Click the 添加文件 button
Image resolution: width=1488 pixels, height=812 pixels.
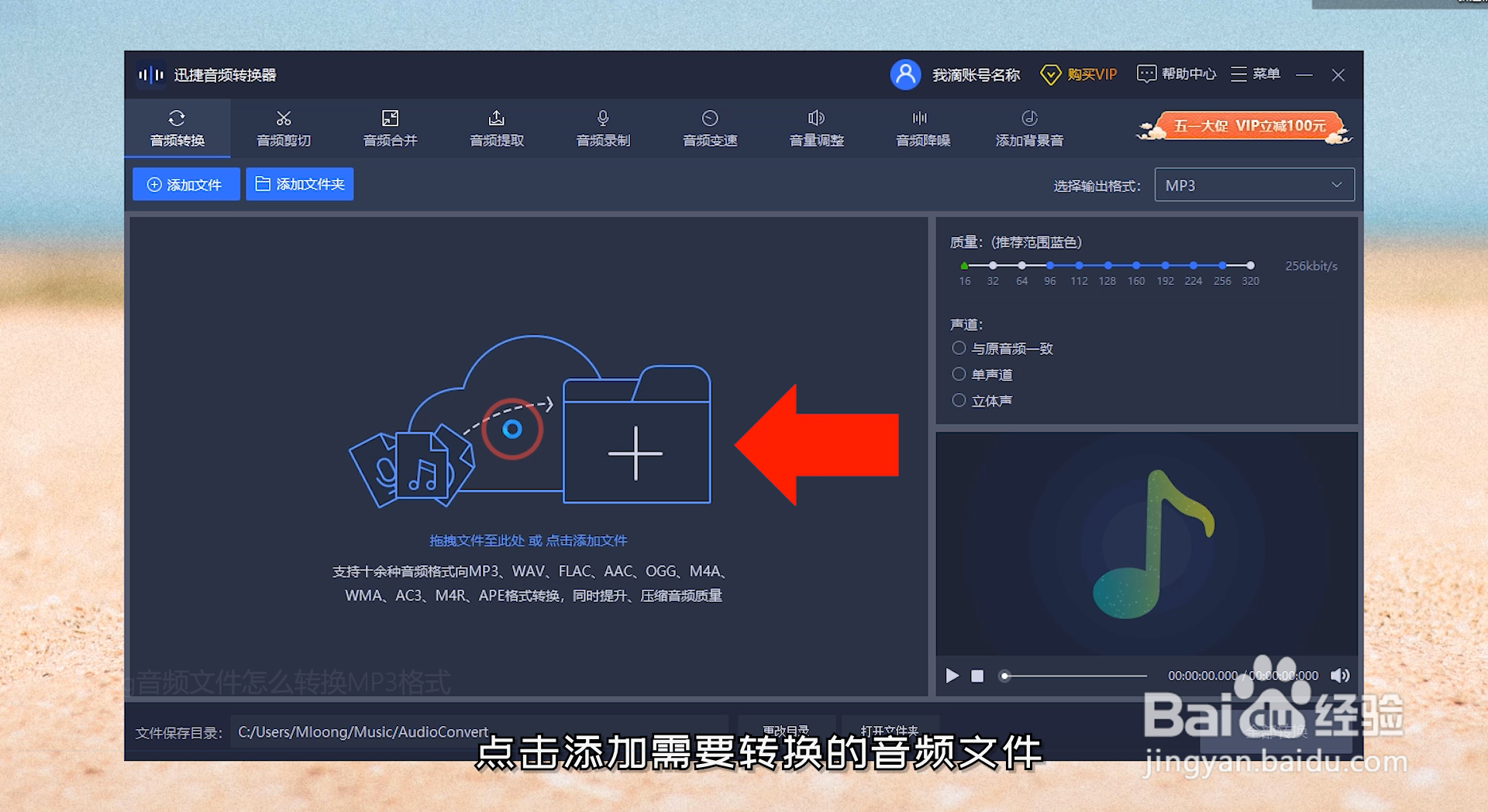186,184
